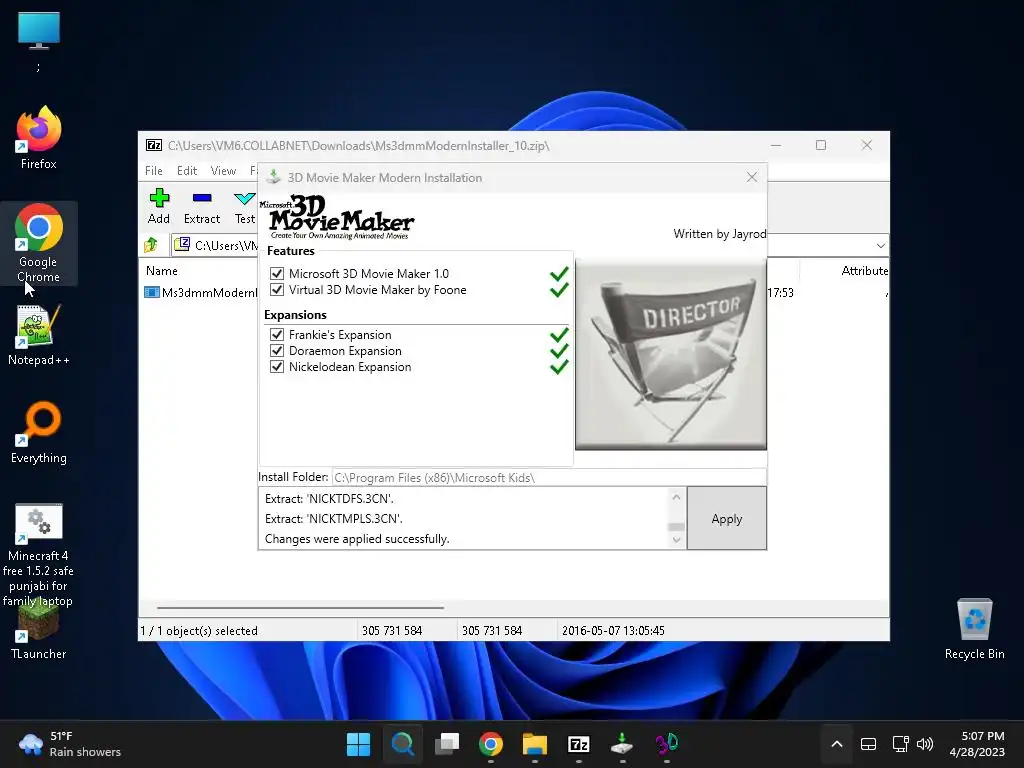Click the Test checkmark icon in 7-Zip toolbar
The width and height of the screenshot is (1024, 768).
[245, 199]
